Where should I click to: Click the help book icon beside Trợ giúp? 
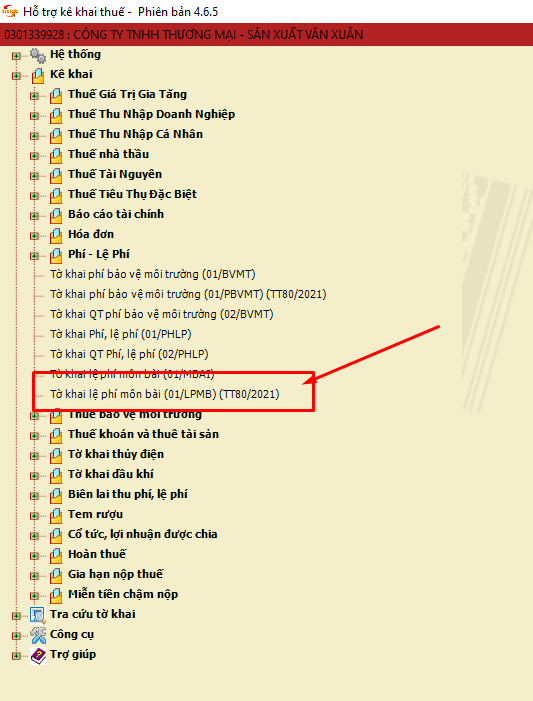(38, 655)
